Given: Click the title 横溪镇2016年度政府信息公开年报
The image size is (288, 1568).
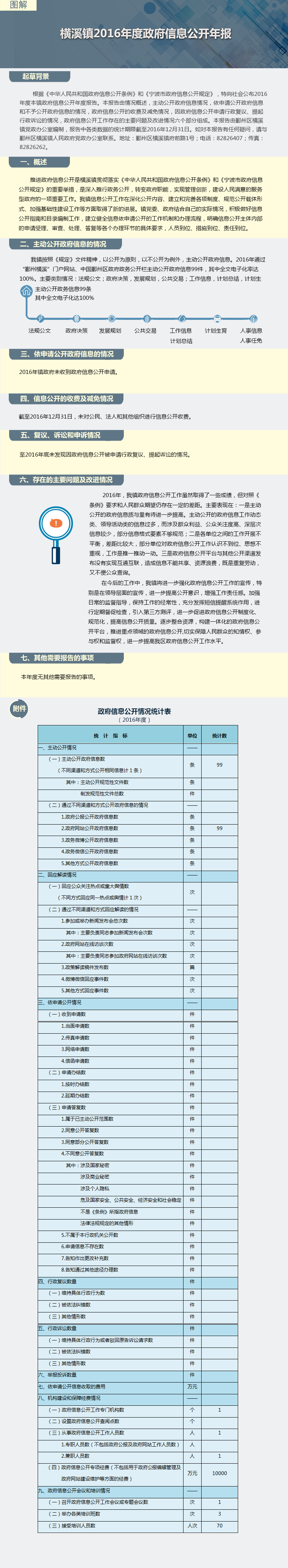Looking at the screenshot, I should pyautogui.click(x=145, y=34).
